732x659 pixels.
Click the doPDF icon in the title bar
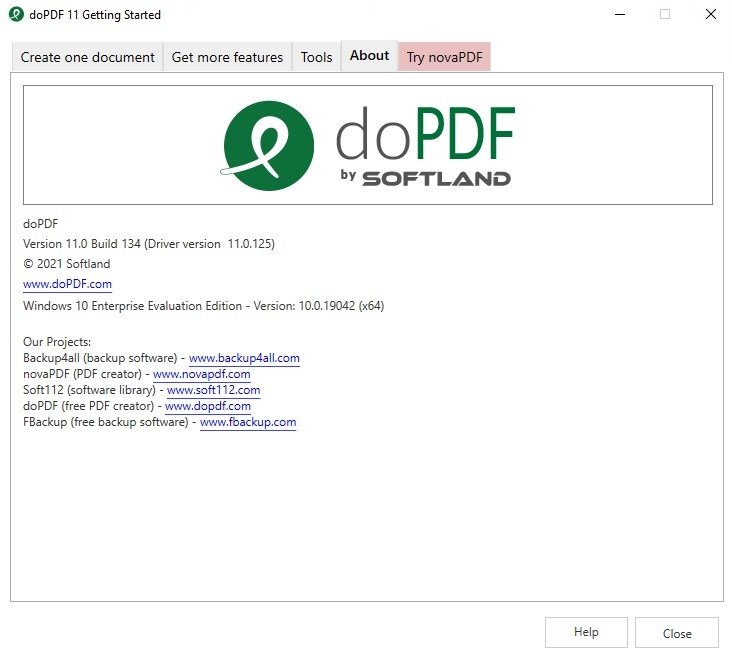click(x=16, y=14)
